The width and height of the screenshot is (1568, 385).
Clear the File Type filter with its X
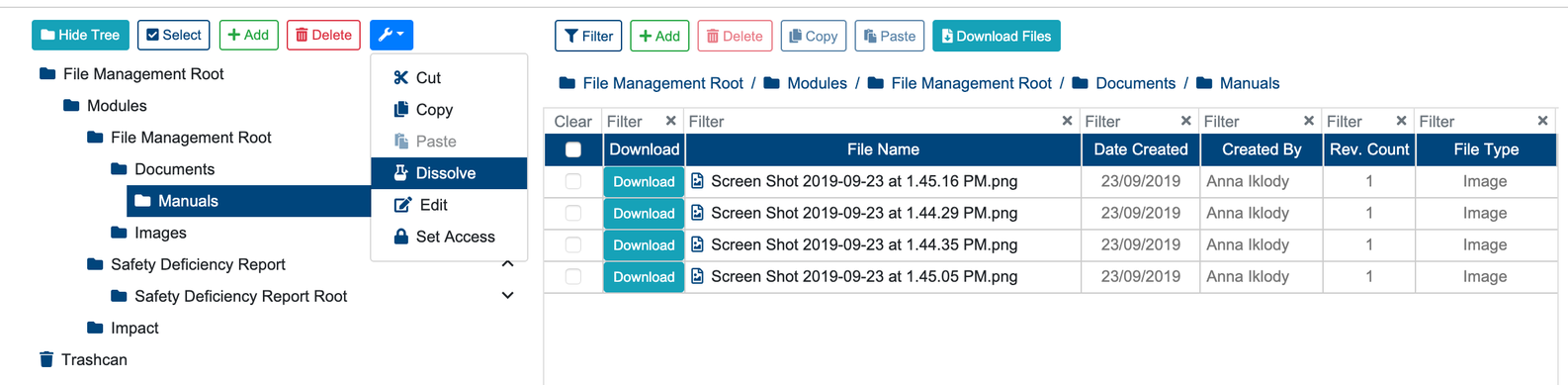[x=1542, y=121]
